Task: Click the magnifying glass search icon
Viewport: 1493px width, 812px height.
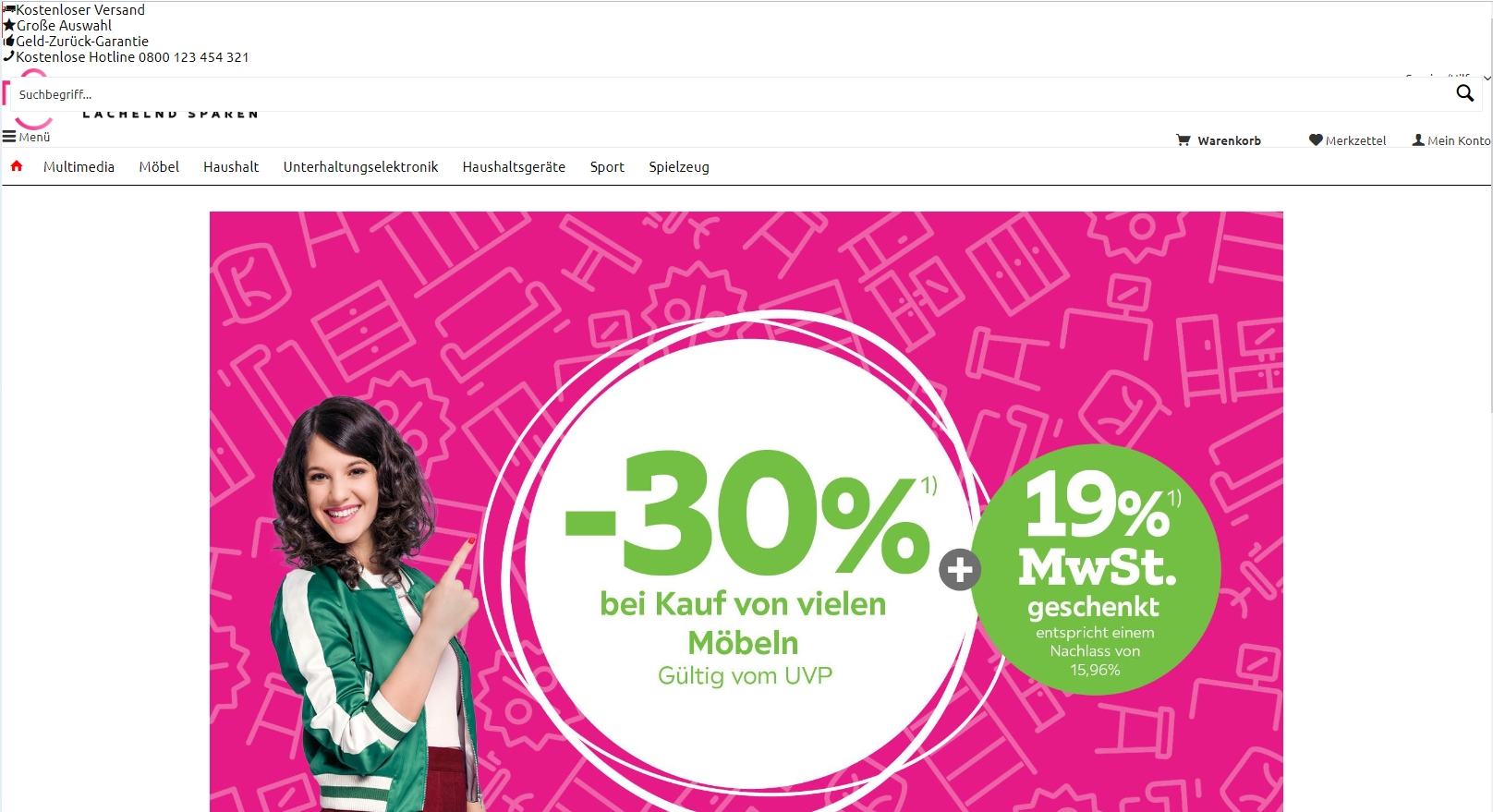Action: pos(1464,93)
